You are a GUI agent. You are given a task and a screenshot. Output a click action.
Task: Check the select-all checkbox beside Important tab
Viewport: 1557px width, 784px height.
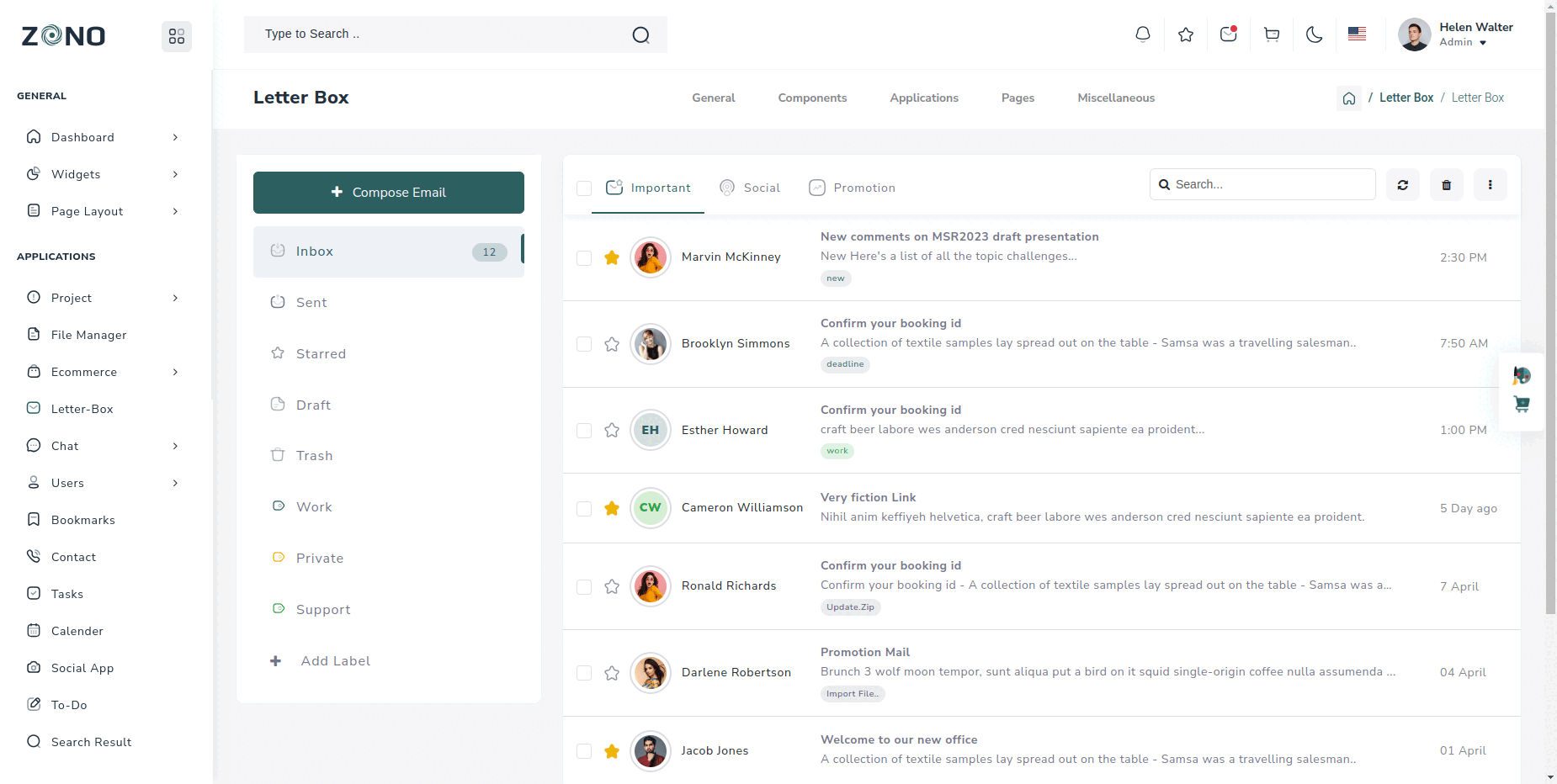[584, 188]
